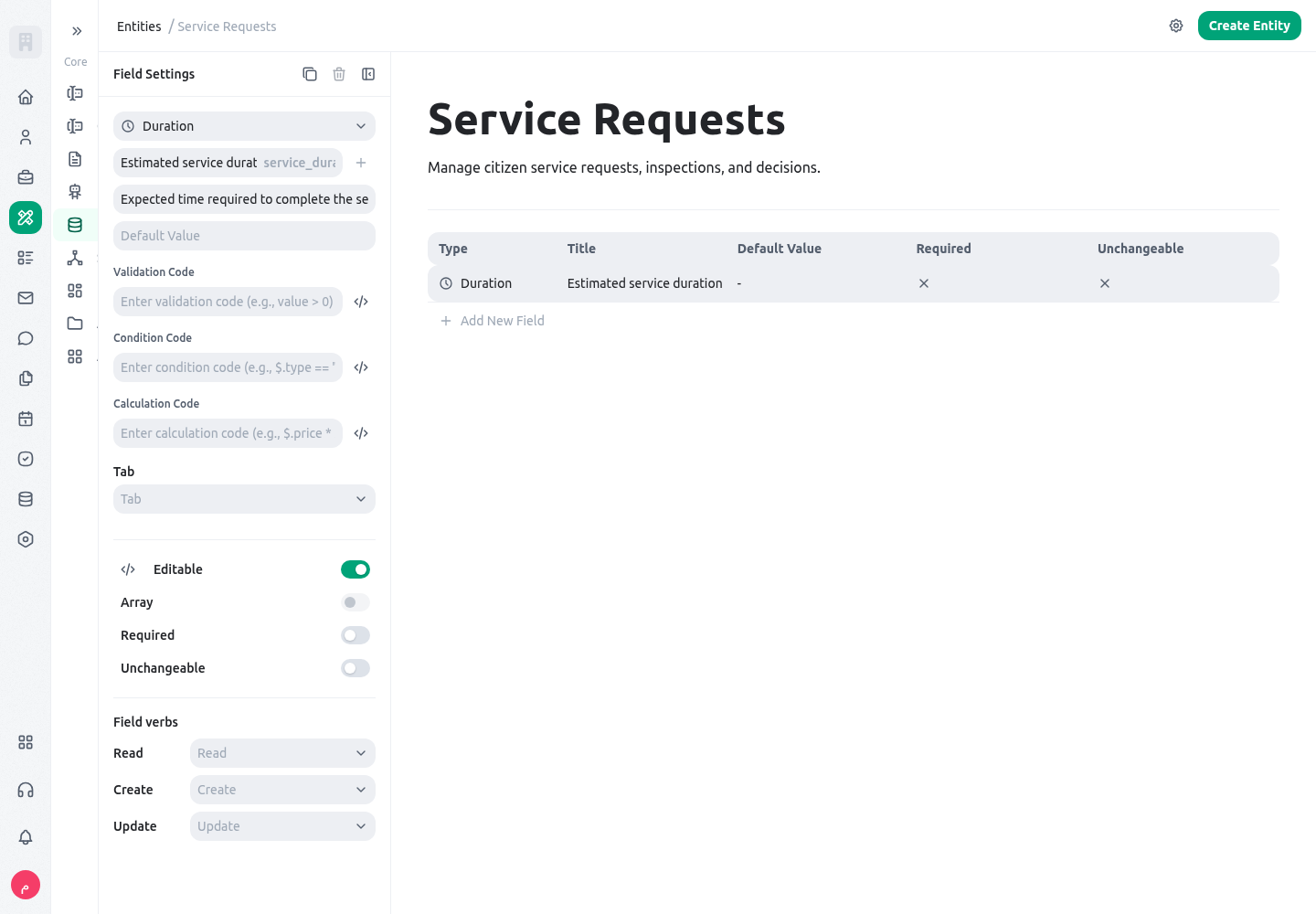Go to the home icon in sidebar
The image size is (1316, 914).
coord(26,97)
